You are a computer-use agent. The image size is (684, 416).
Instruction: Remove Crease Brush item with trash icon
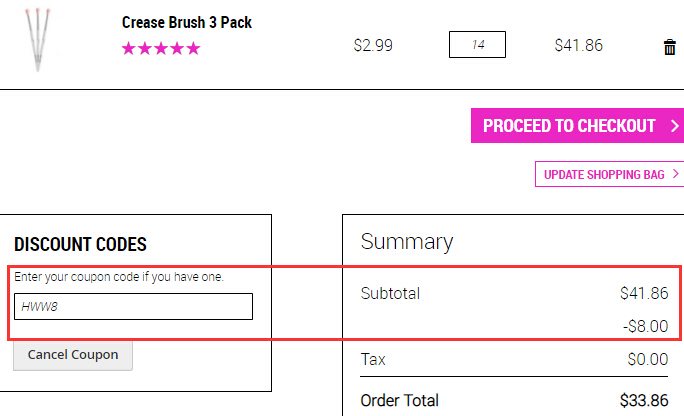670,47
